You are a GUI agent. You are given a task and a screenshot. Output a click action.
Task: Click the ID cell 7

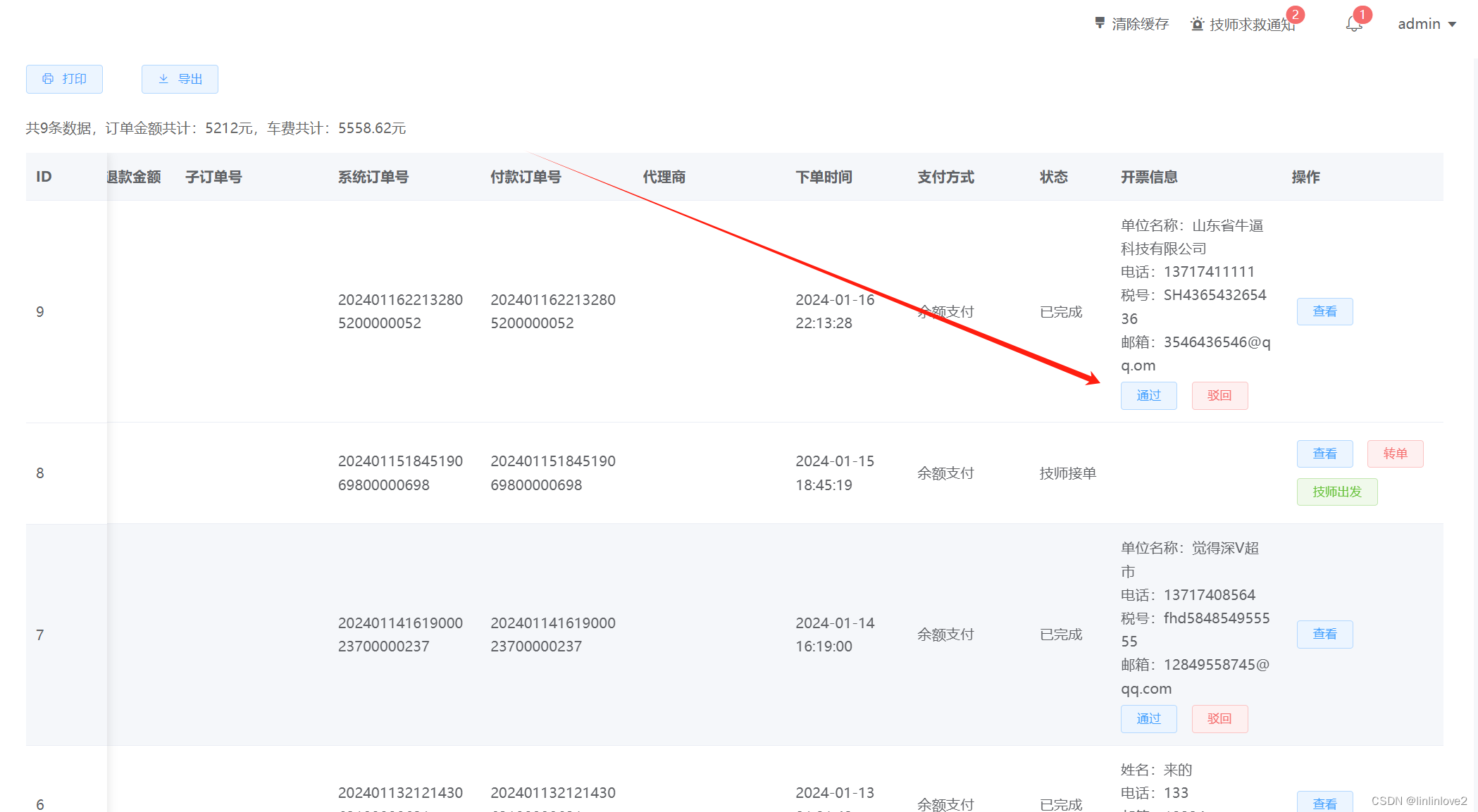coord(40,635)
